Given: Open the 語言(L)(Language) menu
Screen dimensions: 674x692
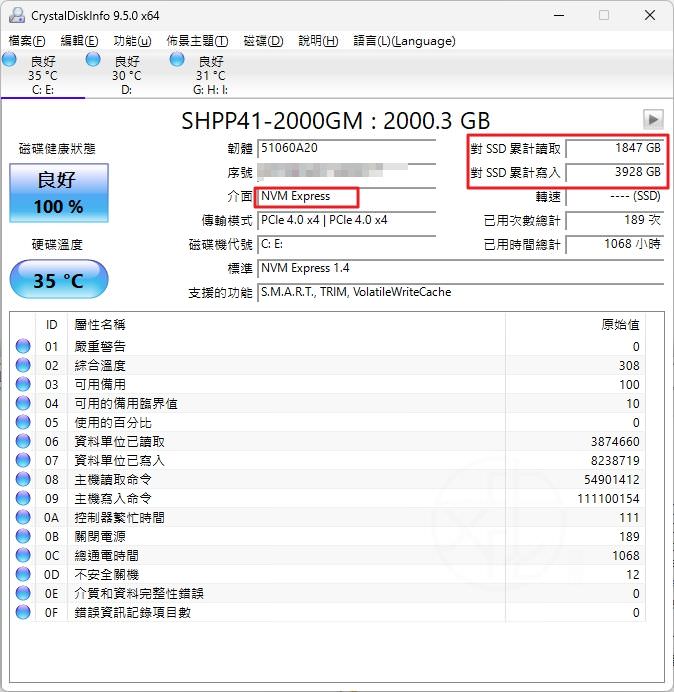Looking at the screenshot, I should click(404, 41).
